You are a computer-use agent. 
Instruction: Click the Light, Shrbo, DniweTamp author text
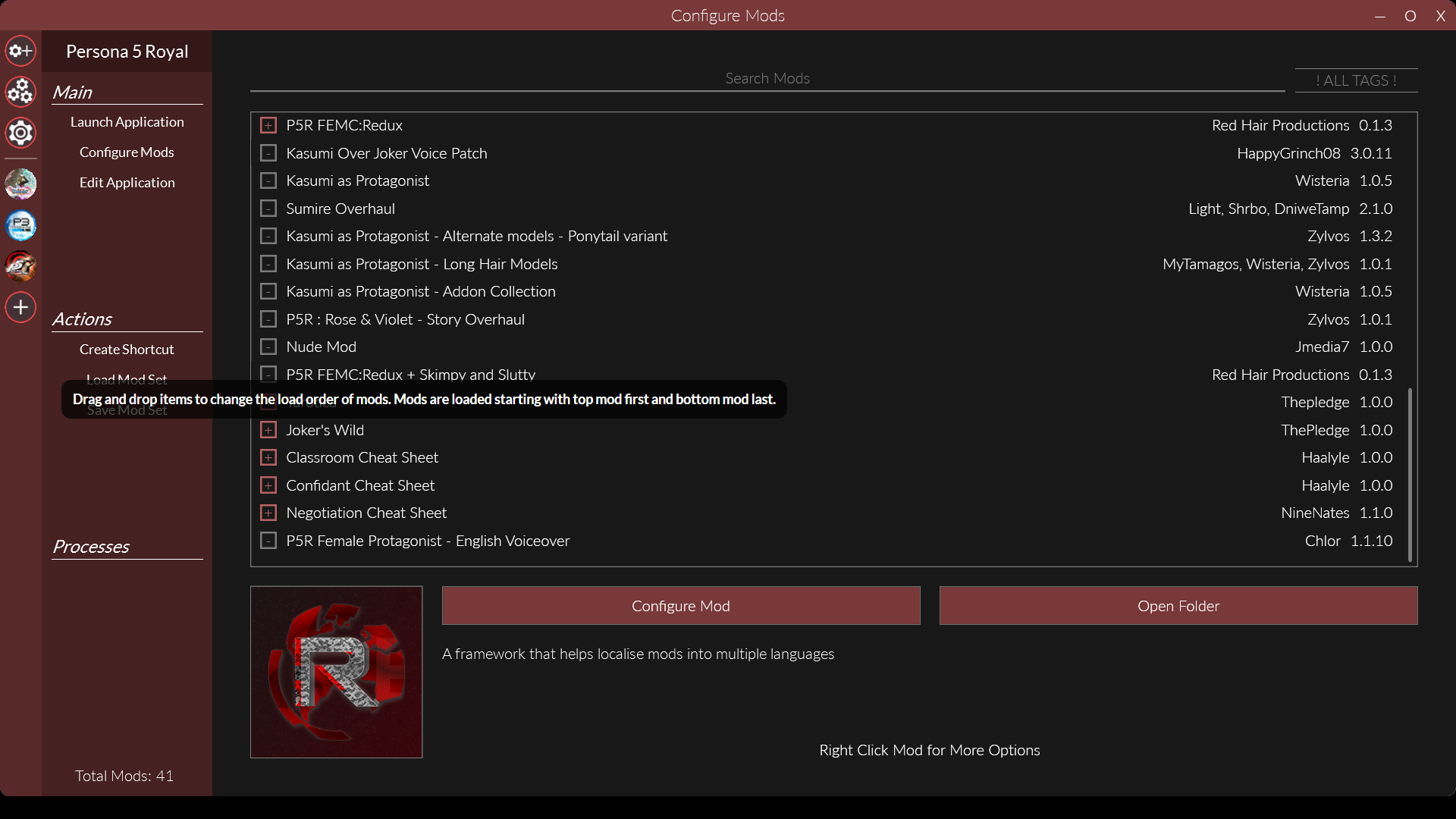1269,209
